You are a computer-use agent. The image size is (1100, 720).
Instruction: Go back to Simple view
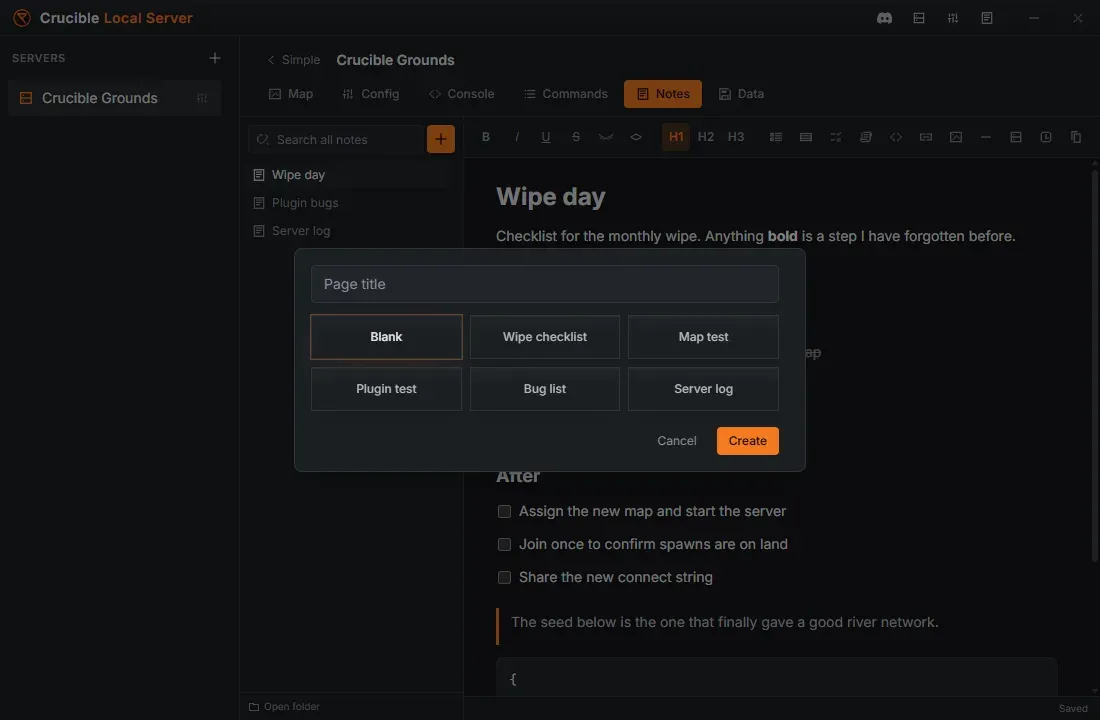(x=293, y=60)
